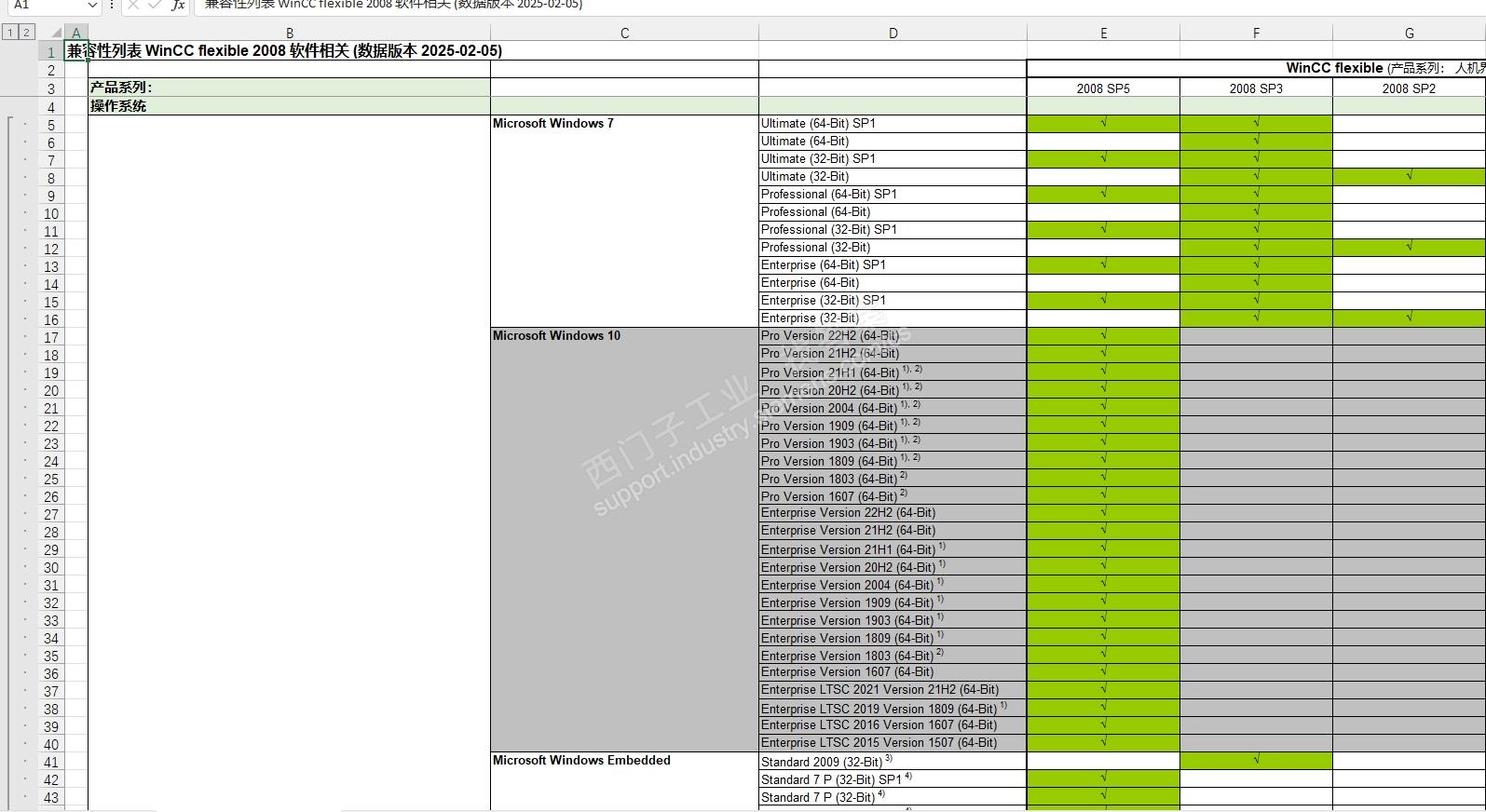Click the 2008 SP3 checkmark for Standard 2009

pyautogui.click(x=1256, y=760)
